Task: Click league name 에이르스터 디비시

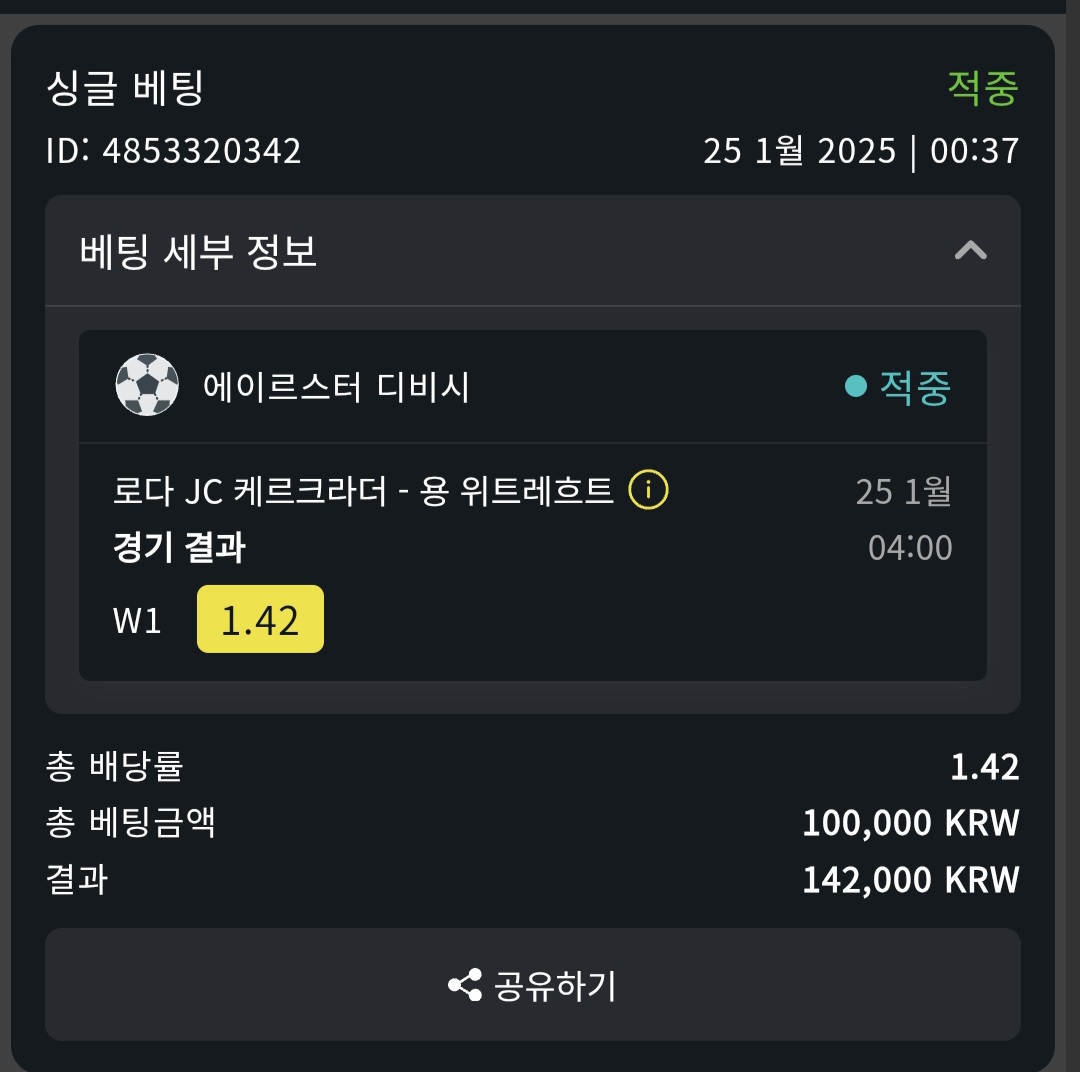Action: point(336,386)
